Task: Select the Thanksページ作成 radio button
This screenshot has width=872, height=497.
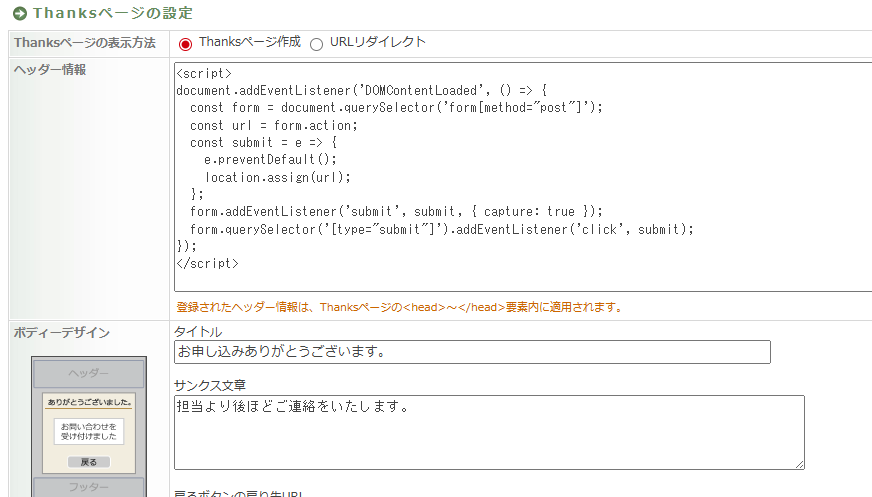Action: pyautogui.click(x=185, y=44)
